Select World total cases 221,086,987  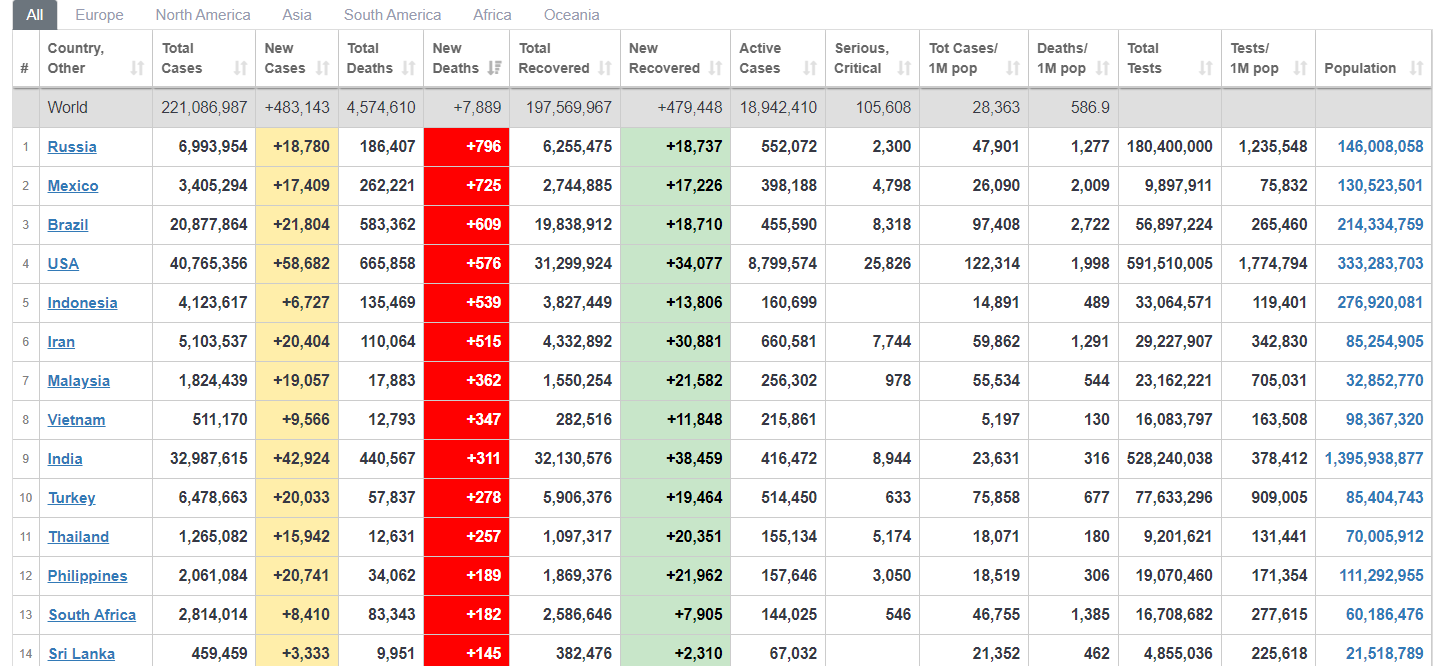click(204, 108)
